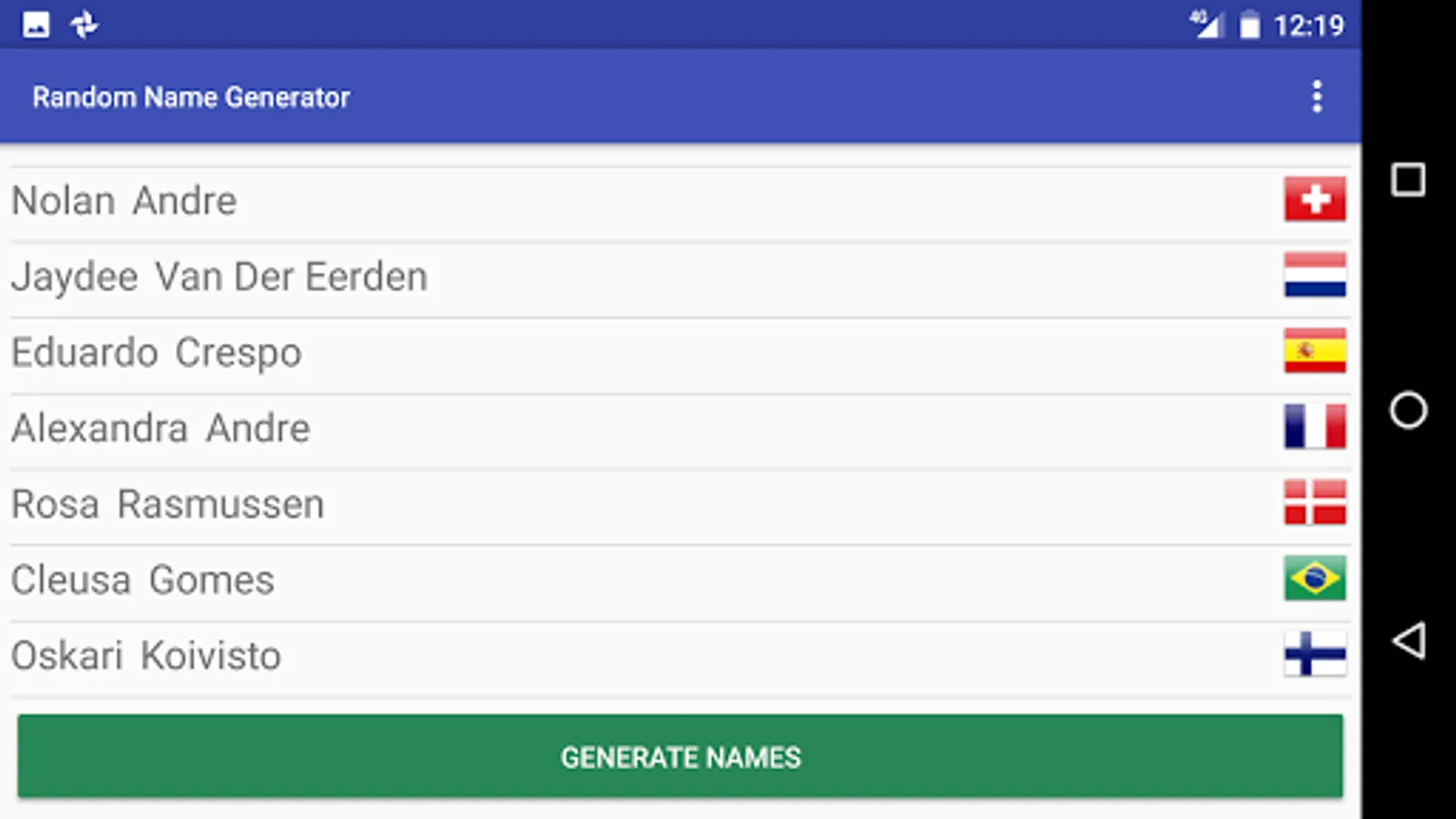Screen dimensions: 1456x819
Task: Click the Dutch flag beside Jaydee Van Der Eerden
Action: (1314, 276)
